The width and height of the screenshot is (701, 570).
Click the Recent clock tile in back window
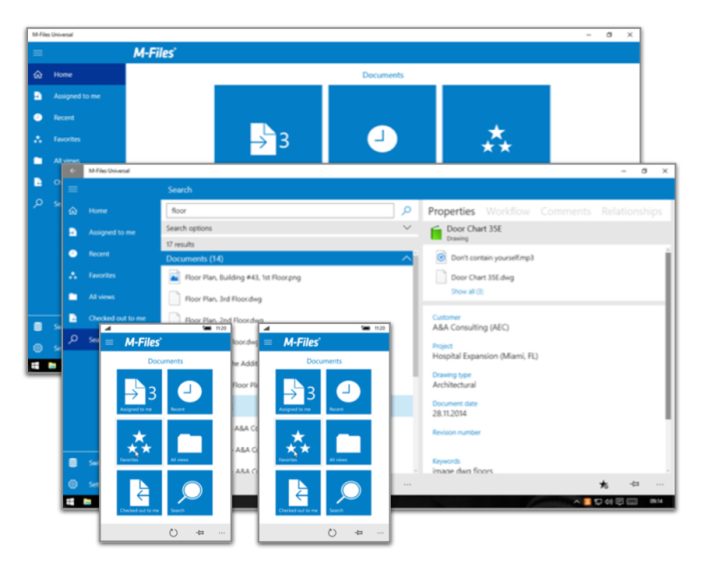tap(382, 124)
